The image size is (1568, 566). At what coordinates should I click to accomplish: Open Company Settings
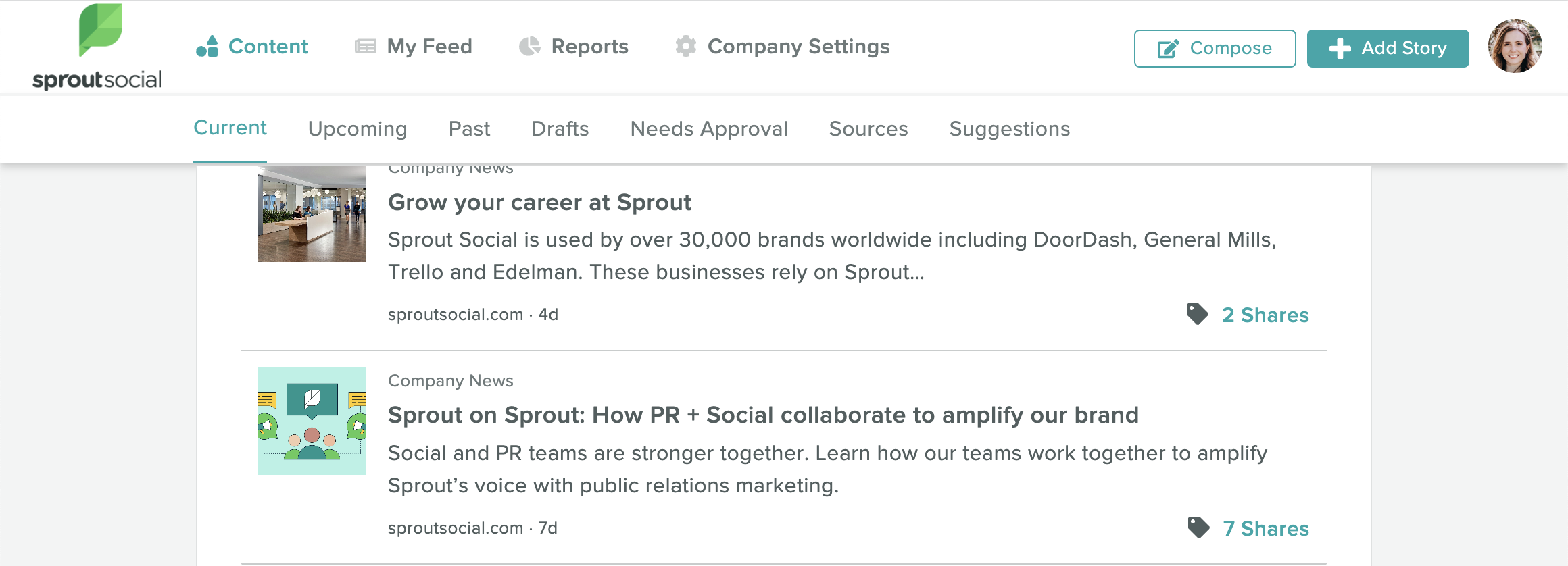[x=783, y=47]
